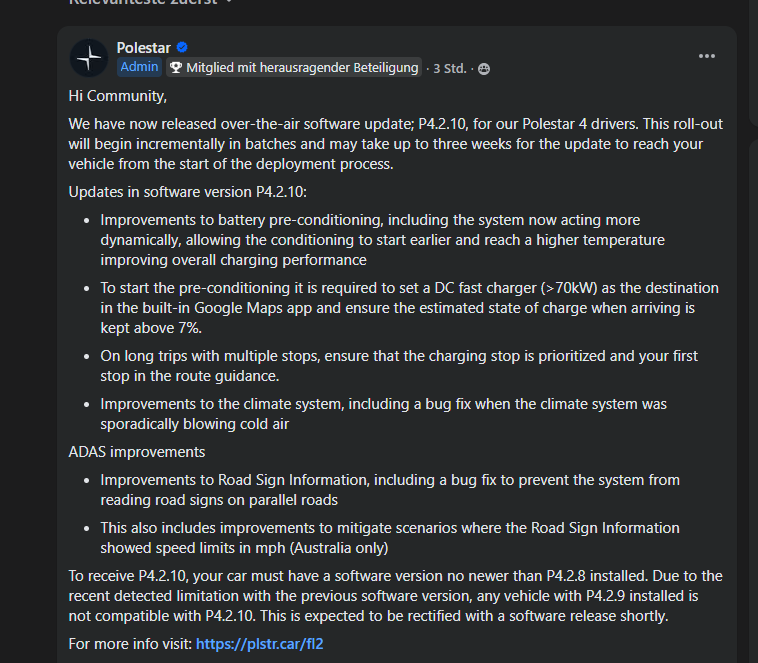Click the "Hi Community," greeting line
This screenshot has height=663, width=758.
click(118, 96)
